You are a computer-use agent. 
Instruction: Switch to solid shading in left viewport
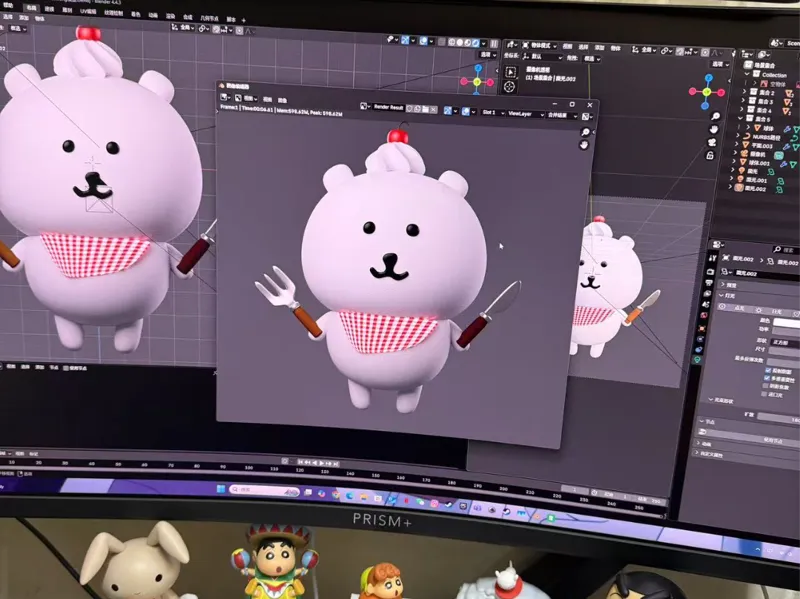click(461, 43)
